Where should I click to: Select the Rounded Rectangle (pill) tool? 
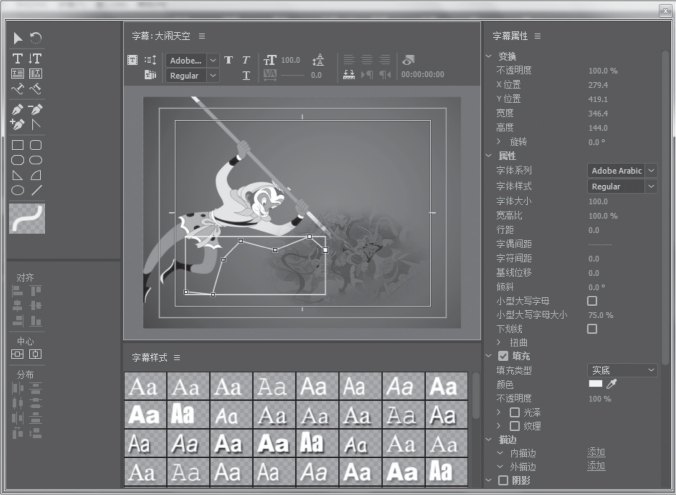35,160
